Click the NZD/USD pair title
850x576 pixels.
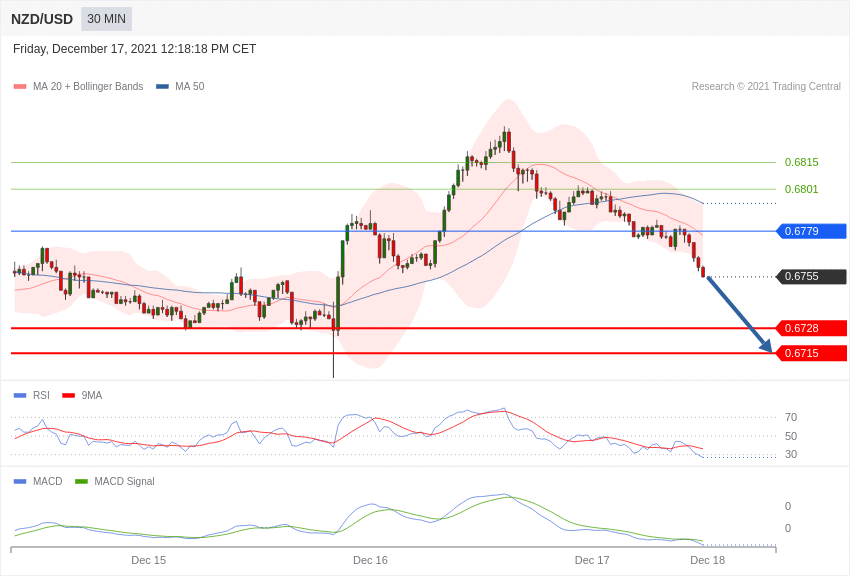(x=42, y=20)
